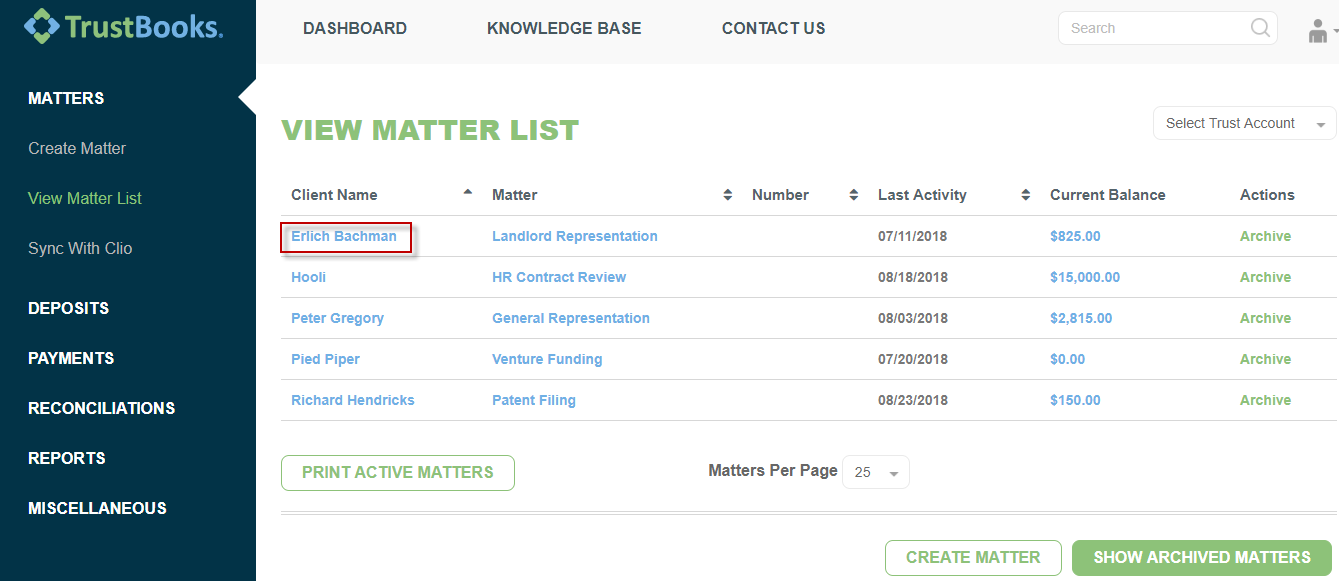Click Show Archived Matters button
This screenshot has width=1339, height=581.
click(x=1202, y=558)
